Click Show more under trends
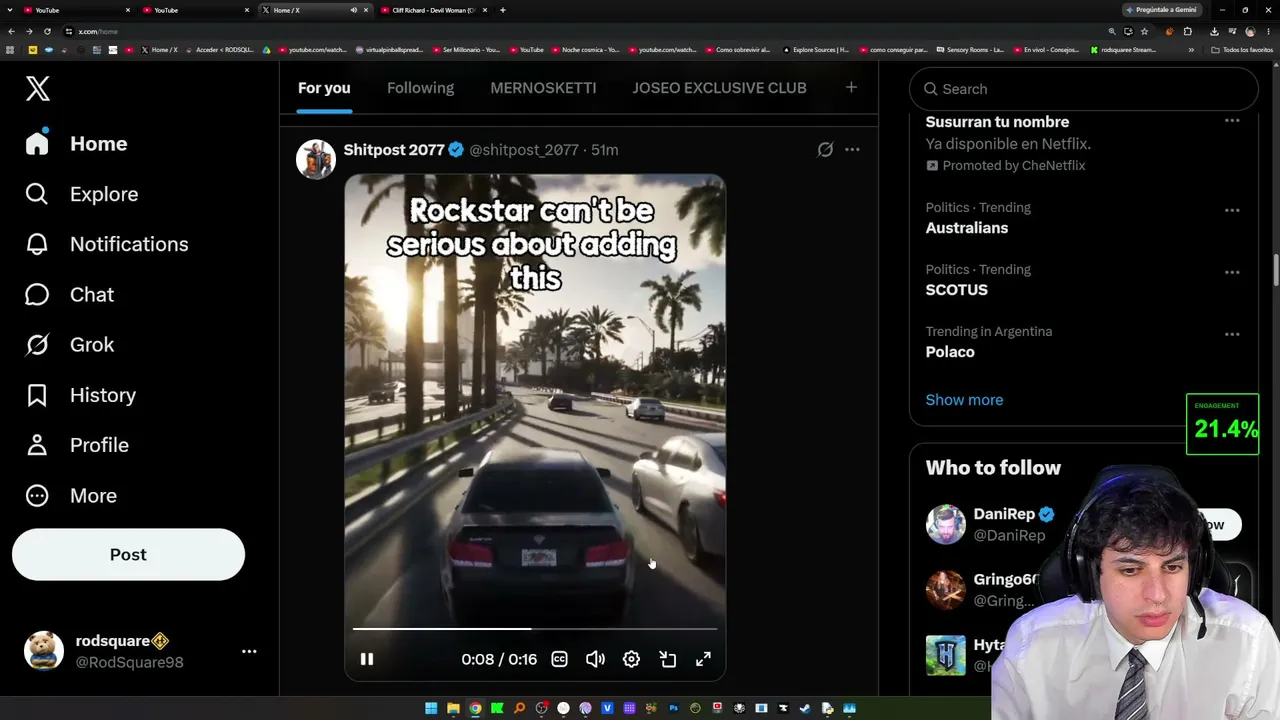 [964, 400]
